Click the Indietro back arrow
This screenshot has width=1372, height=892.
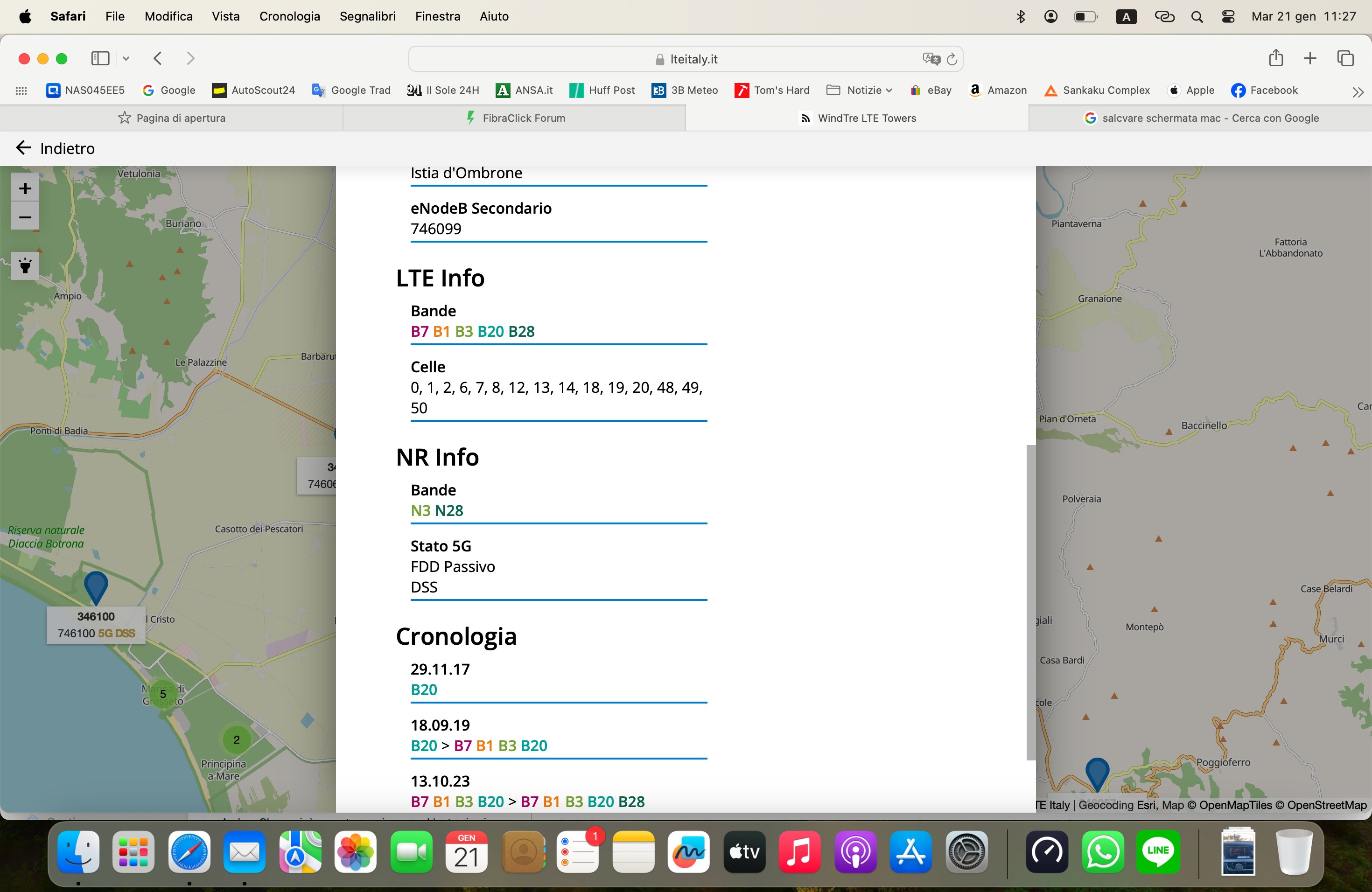(23, 148)
